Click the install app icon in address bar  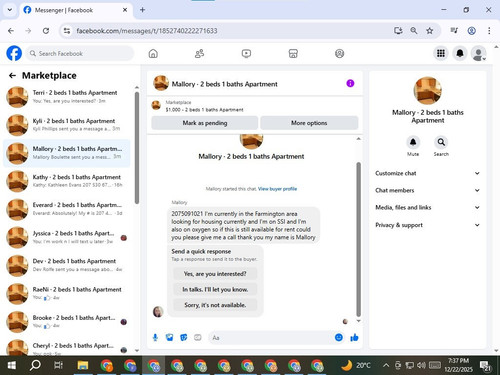398,31
